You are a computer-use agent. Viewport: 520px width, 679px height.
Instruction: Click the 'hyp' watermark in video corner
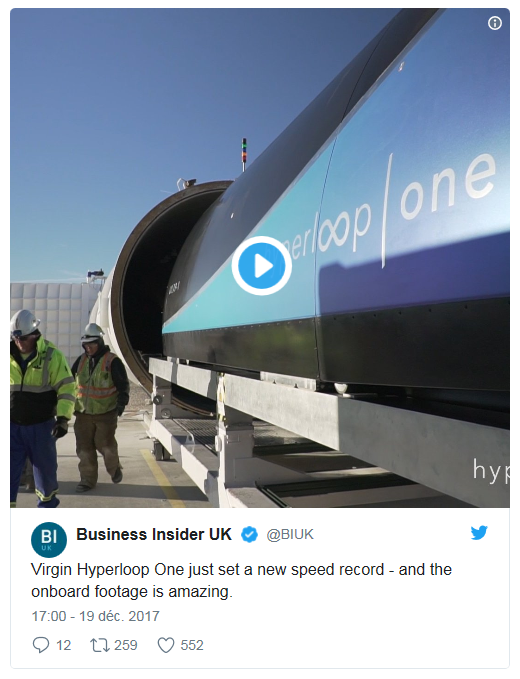pos(491,471)
